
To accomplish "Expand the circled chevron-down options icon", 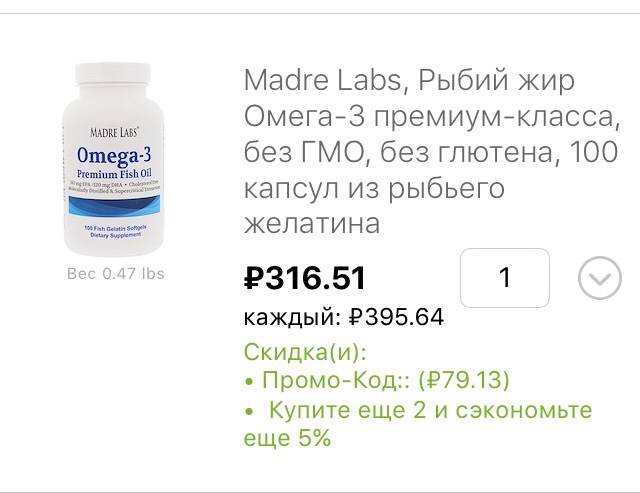I will click(600, 278).
